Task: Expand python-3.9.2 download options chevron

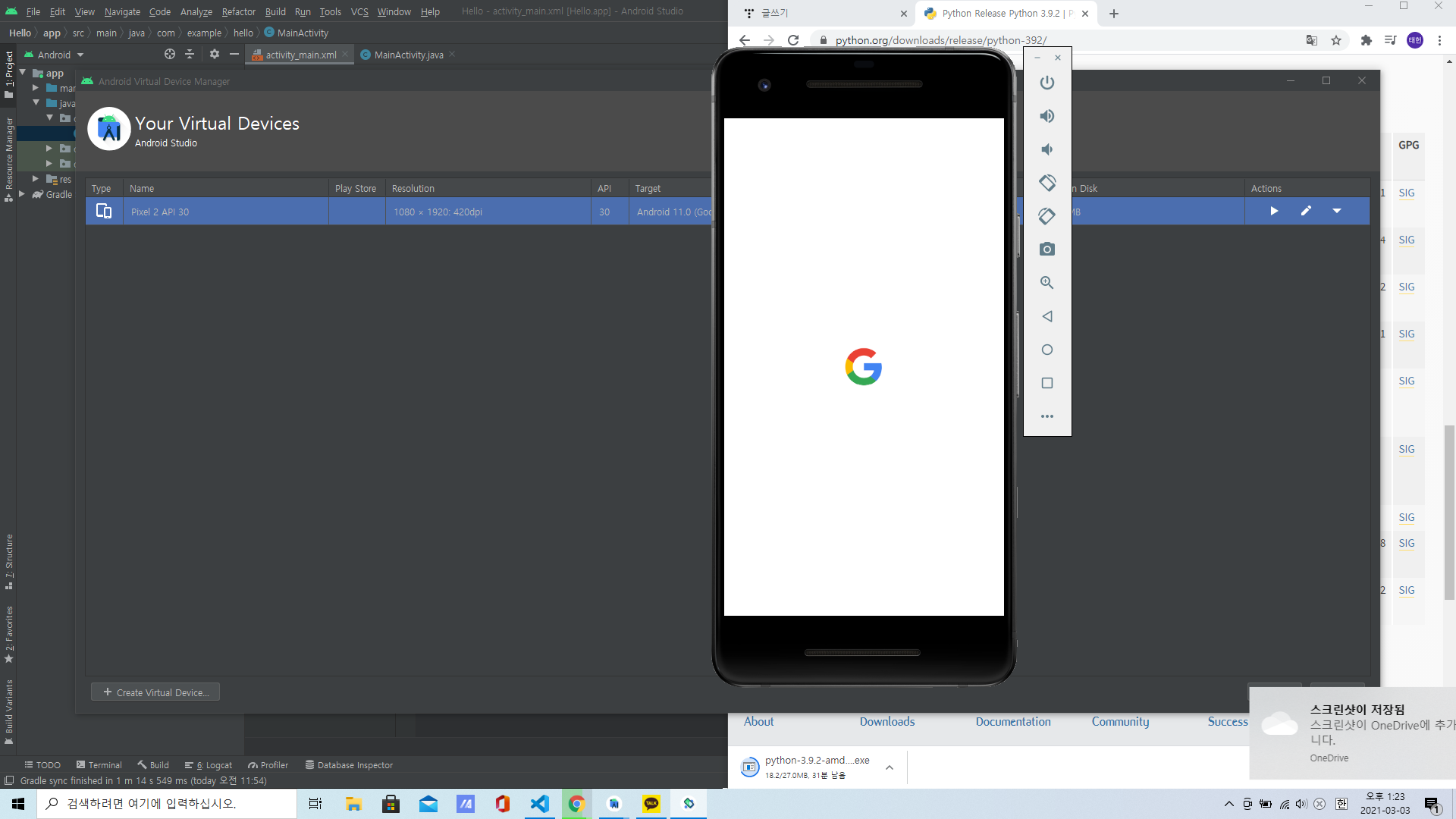Action: coord(890,767)
